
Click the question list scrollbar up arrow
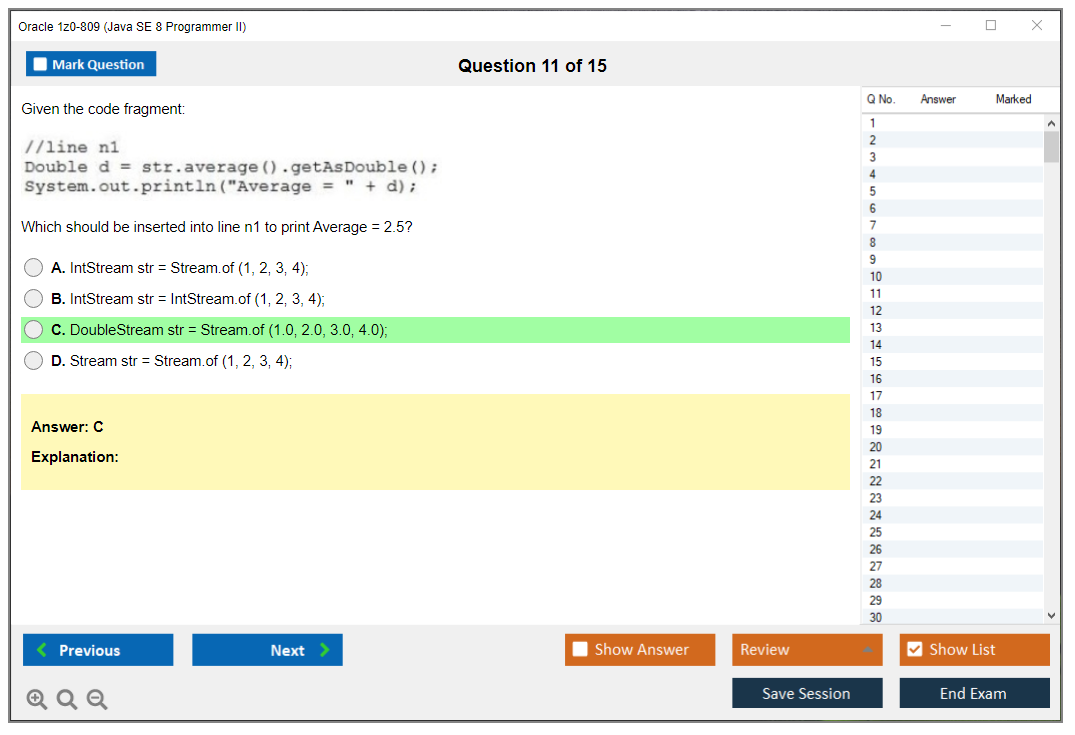[x=1051, y=121]
